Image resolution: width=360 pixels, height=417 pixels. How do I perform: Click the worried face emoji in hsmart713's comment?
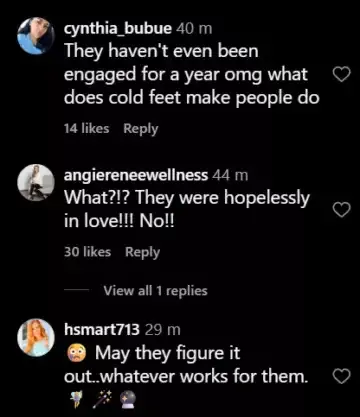click(76, 354)
